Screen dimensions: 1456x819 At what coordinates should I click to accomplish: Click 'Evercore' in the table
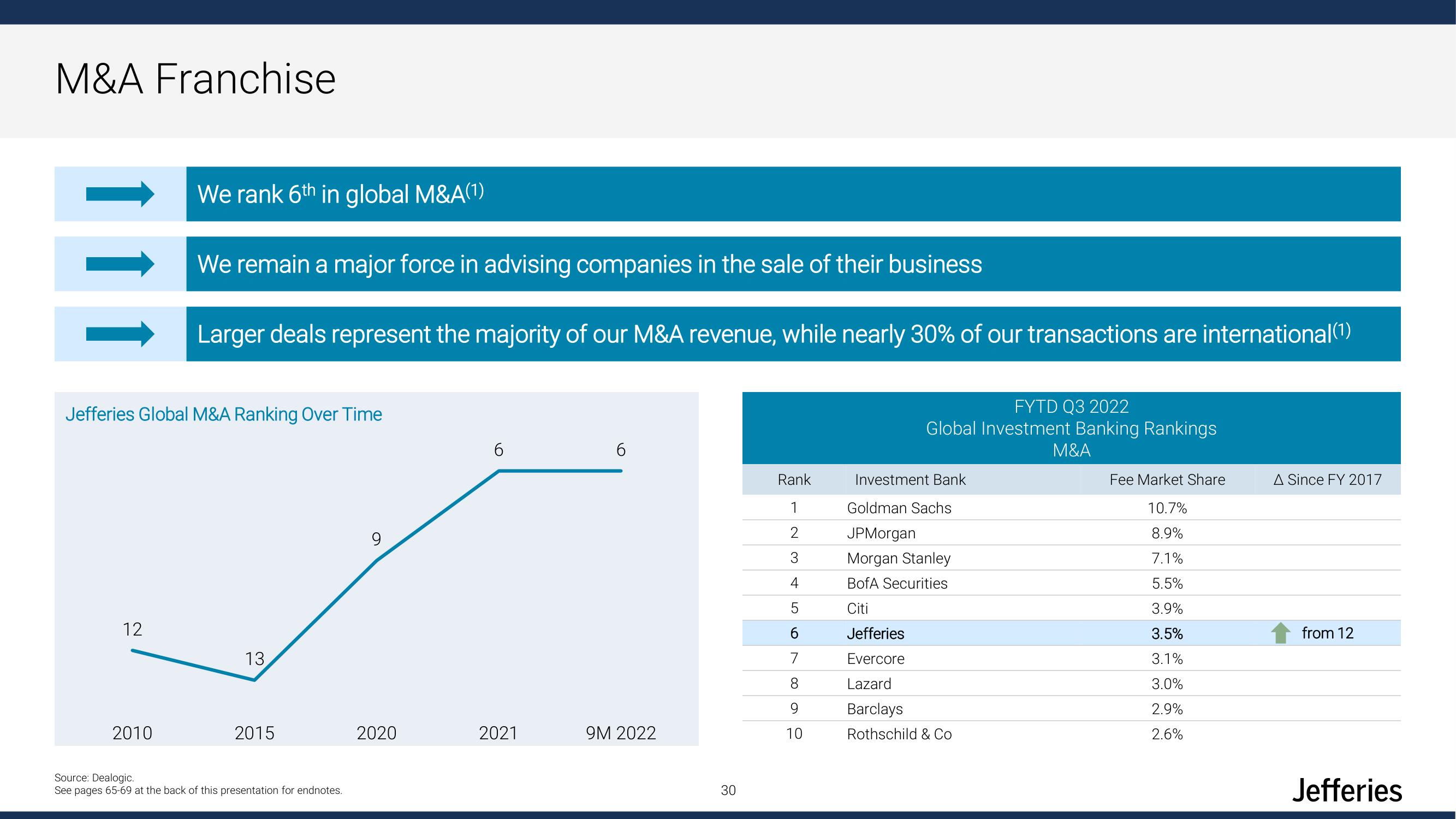click(x=876, y=659)
